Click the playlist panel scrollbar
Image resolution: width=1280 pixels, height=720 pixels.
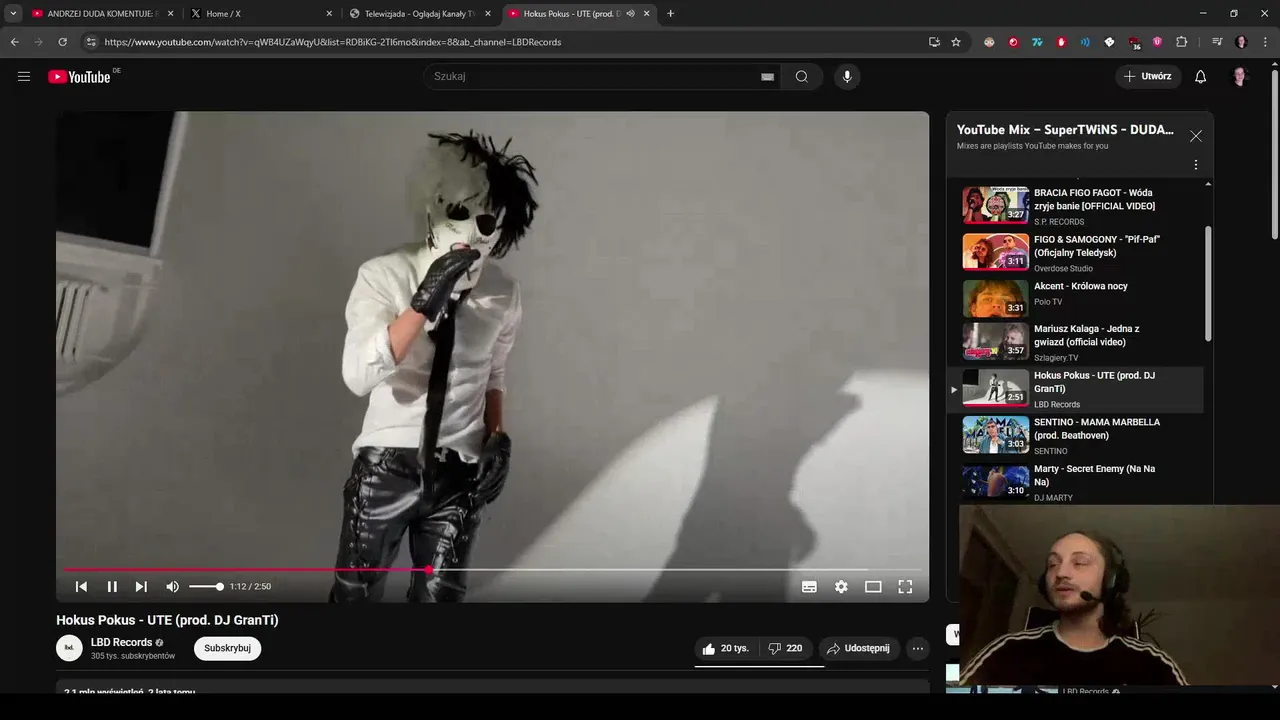(1208, 284)
